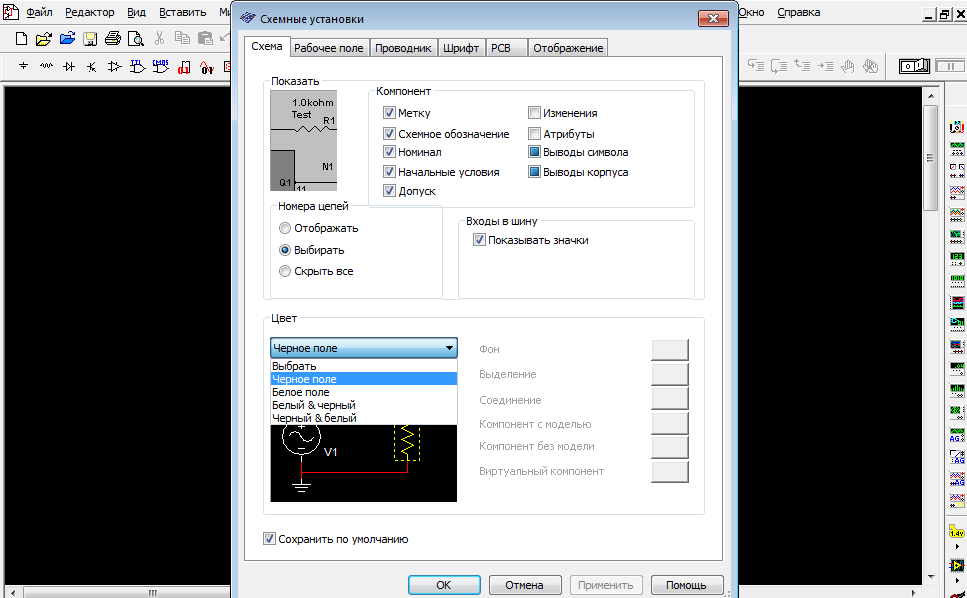Place a ground source component icon
The height and width of the screenshot is (598, 967).
[x=24, y=67]
